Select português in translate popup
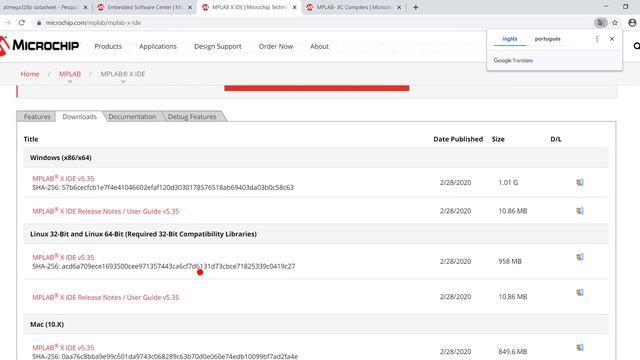 pos(547,39)
